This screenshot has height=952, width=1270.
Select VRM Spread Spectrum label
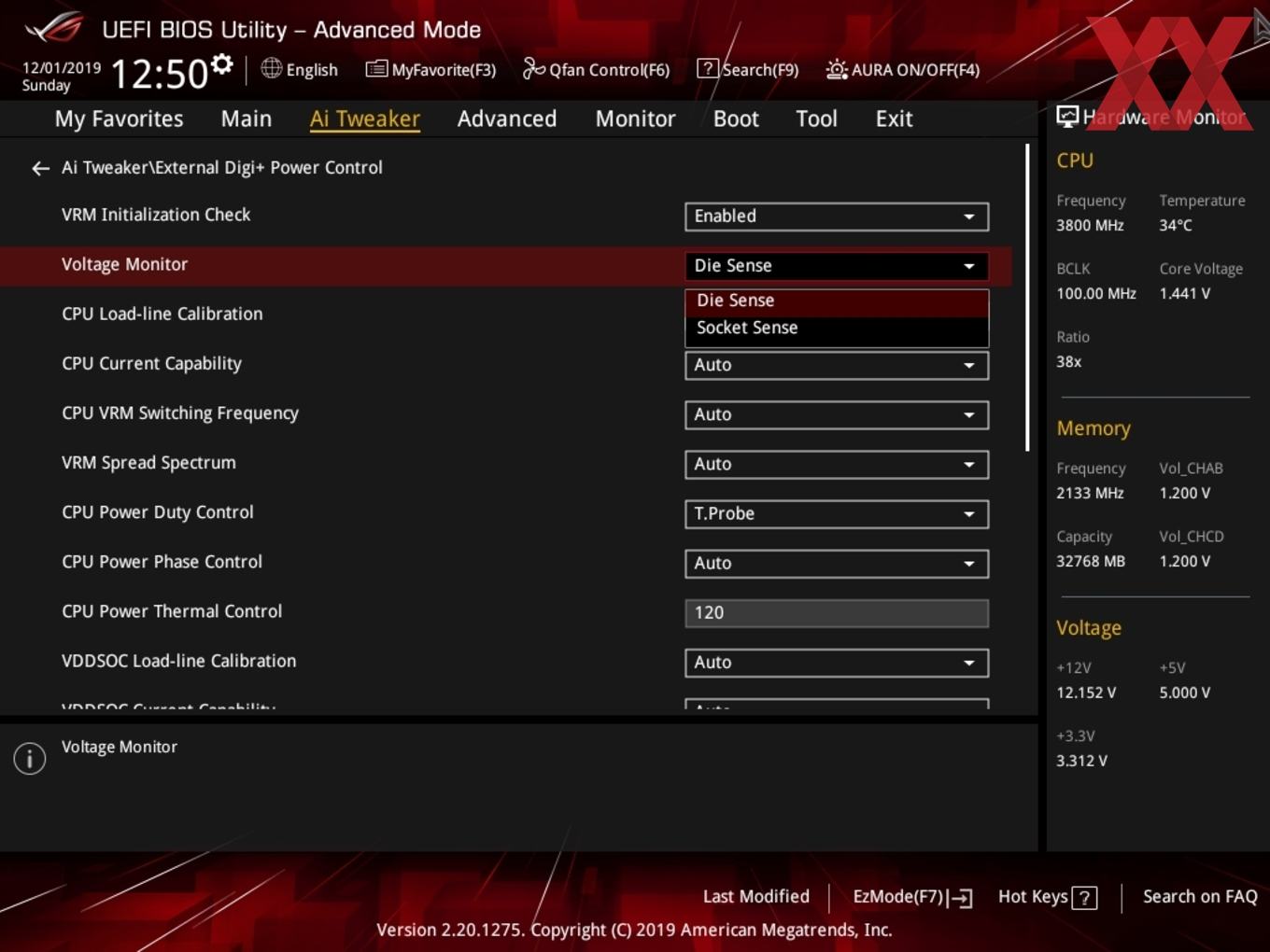(x=148, y=463)
